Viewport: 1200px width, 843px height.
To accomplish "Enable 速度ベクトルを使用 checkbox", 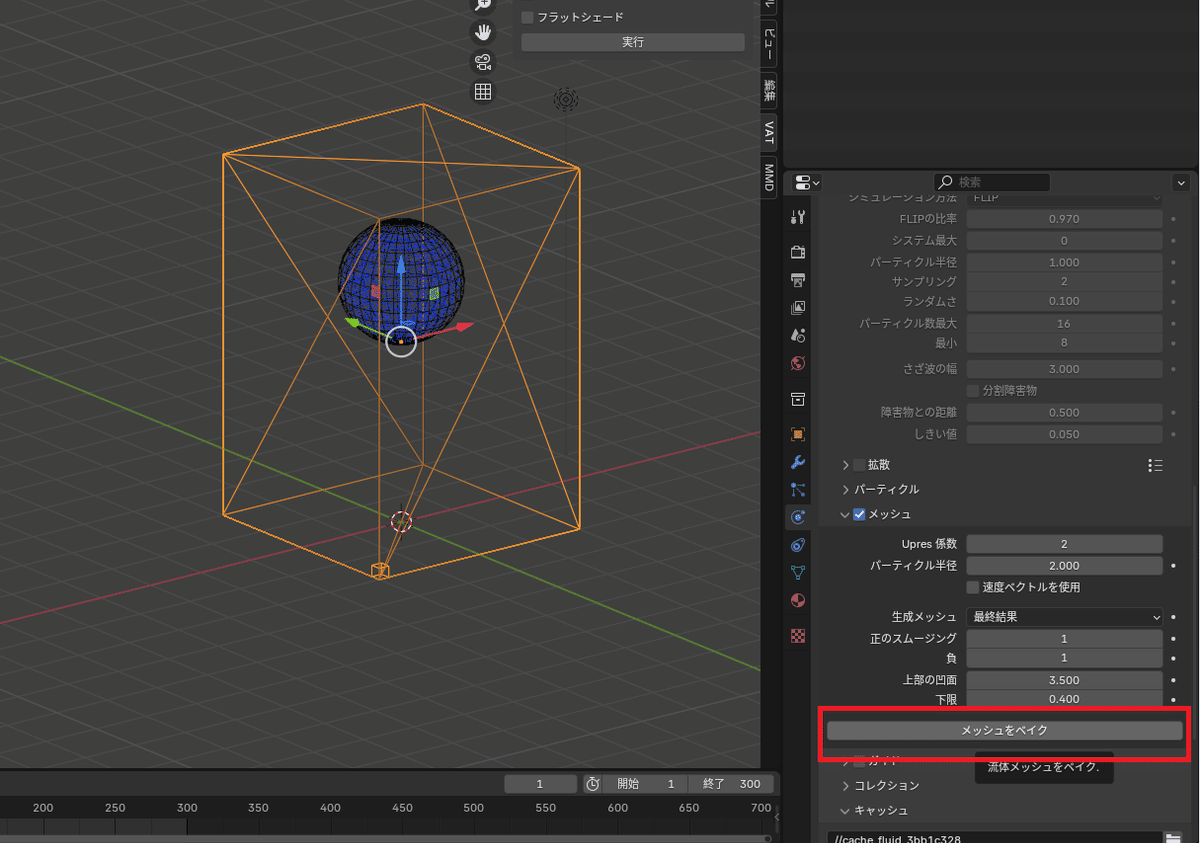I will tap(973, 587).
